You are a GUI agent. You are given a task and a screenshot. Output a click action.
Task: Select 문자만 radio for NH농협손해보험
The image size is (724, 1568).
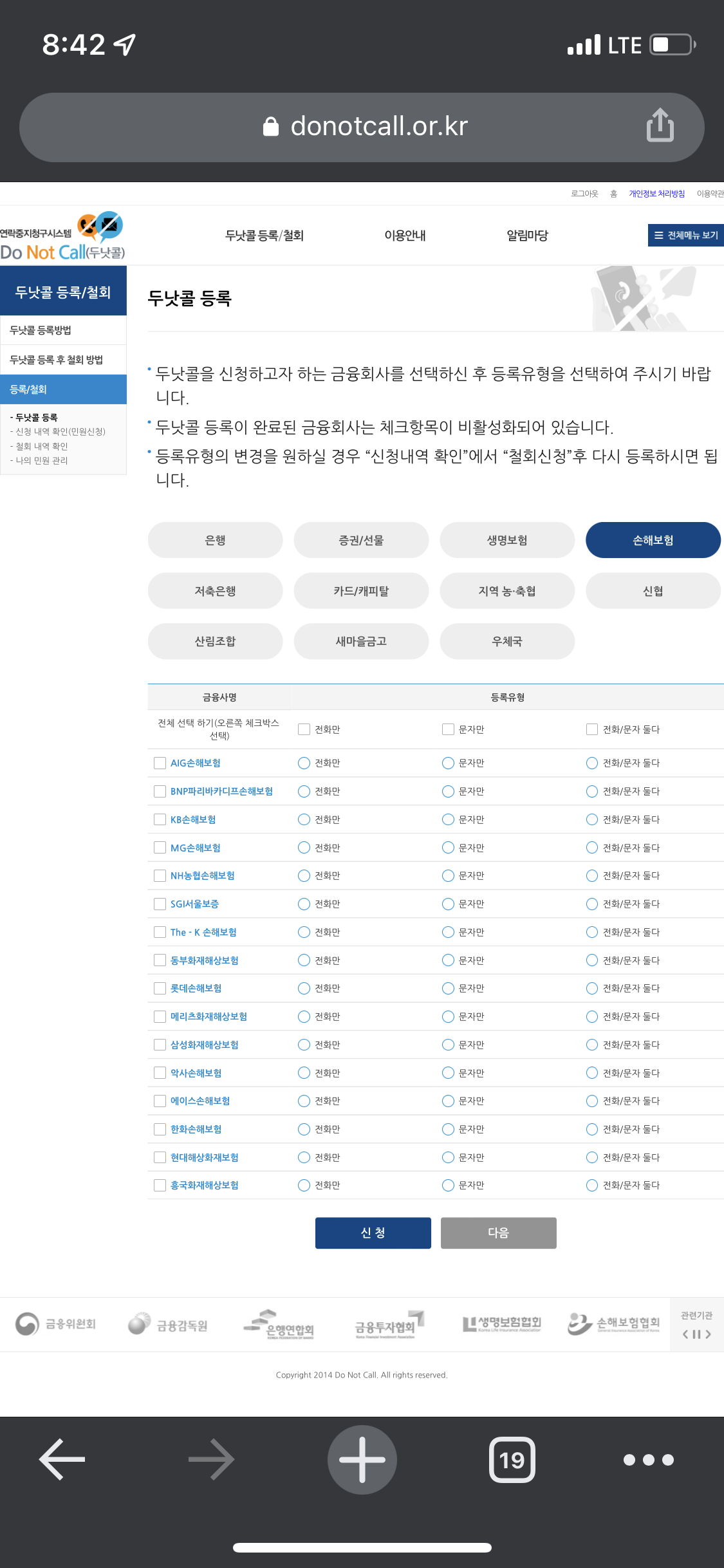point(448,875)
